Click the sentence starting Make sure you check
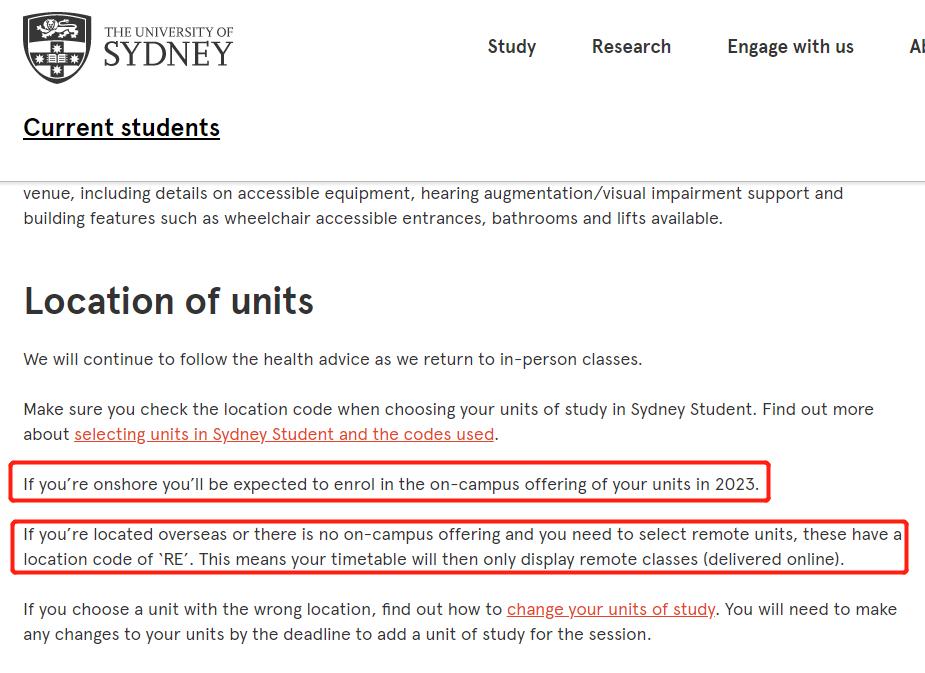 pos(448,409)
